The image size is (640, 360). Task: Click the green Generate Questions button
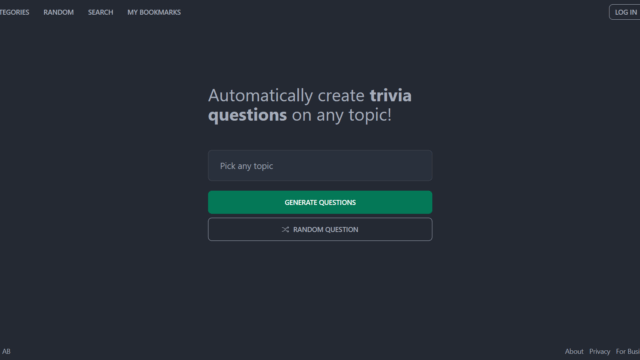click(320, 202)
